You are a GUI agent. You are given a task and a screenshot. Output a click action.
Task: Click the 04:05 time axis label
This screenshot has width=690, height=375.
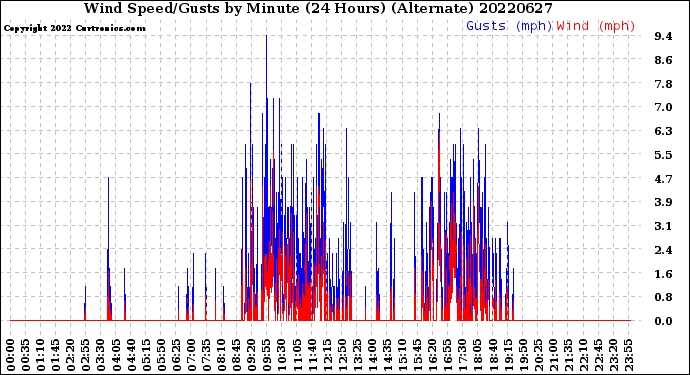pos(116,355)
